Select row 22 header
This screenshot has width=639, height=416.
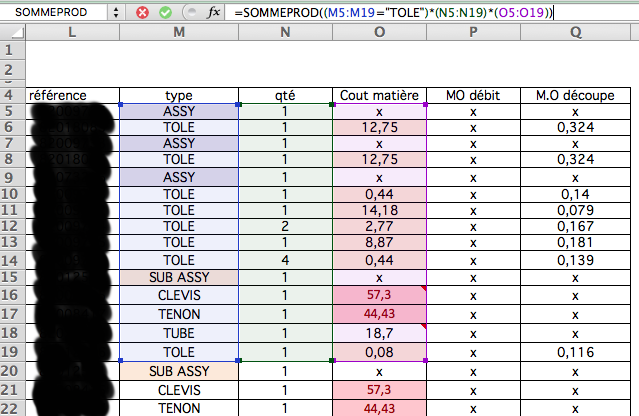[x=13, y=408]
